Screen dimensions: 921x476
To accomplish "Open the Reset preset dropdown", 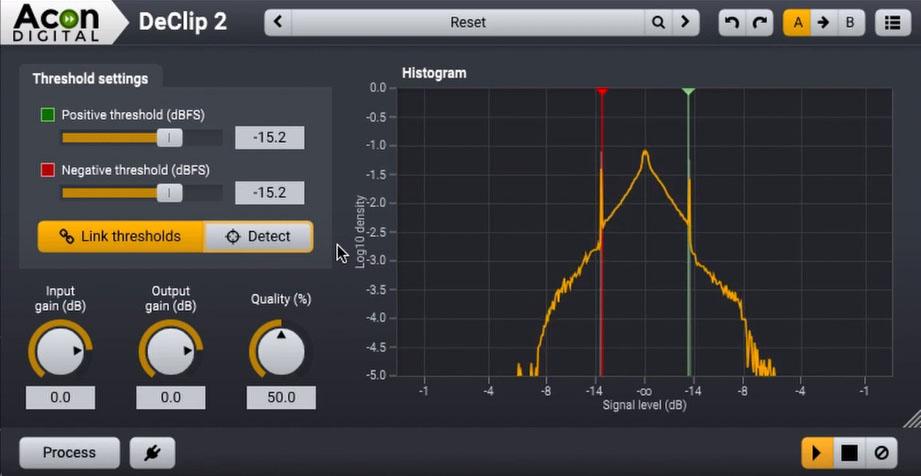I will coord(467,22).
